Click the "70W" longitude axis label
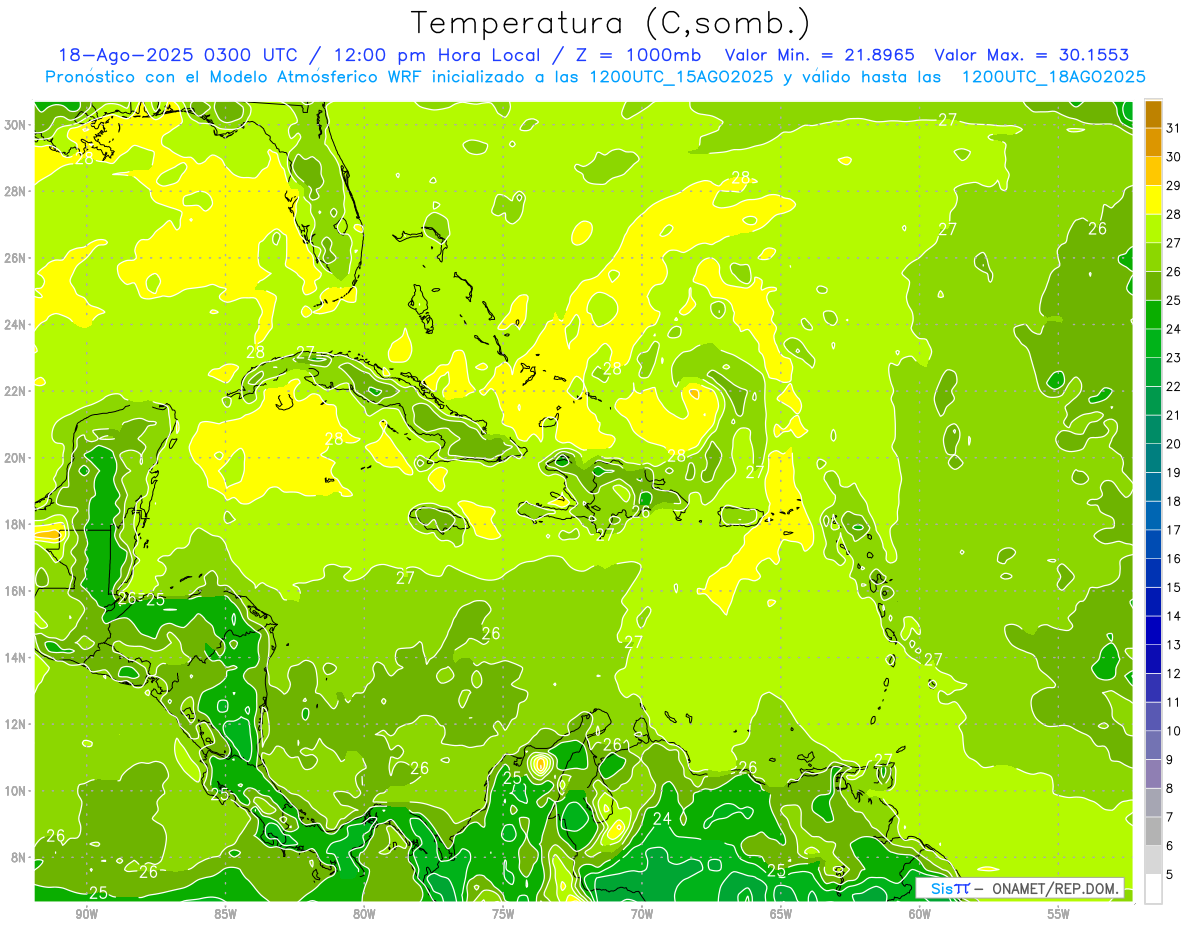This screenshot has height=927, width=1200. tap(642, 913)
